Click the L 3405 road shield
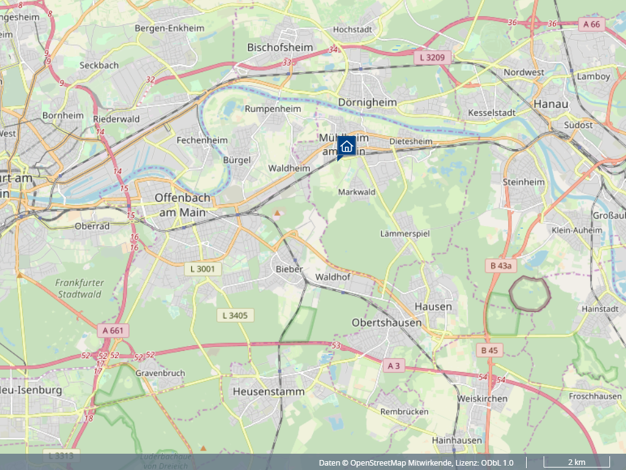 tap(235, 315)
